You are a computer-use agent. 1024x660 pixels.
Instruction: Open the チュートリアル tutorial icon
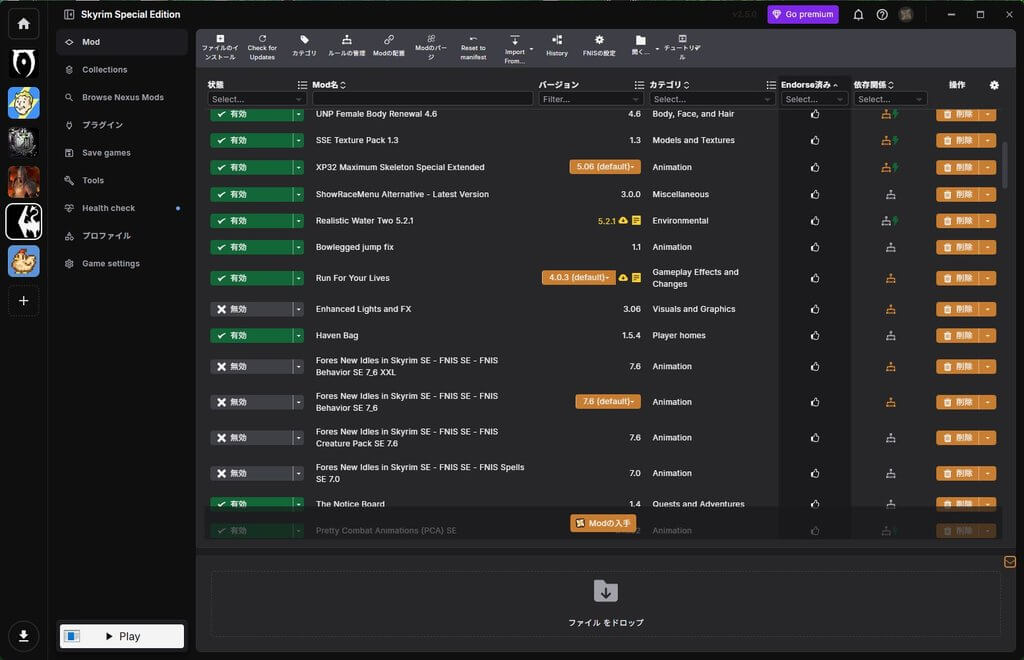[682, 39]
